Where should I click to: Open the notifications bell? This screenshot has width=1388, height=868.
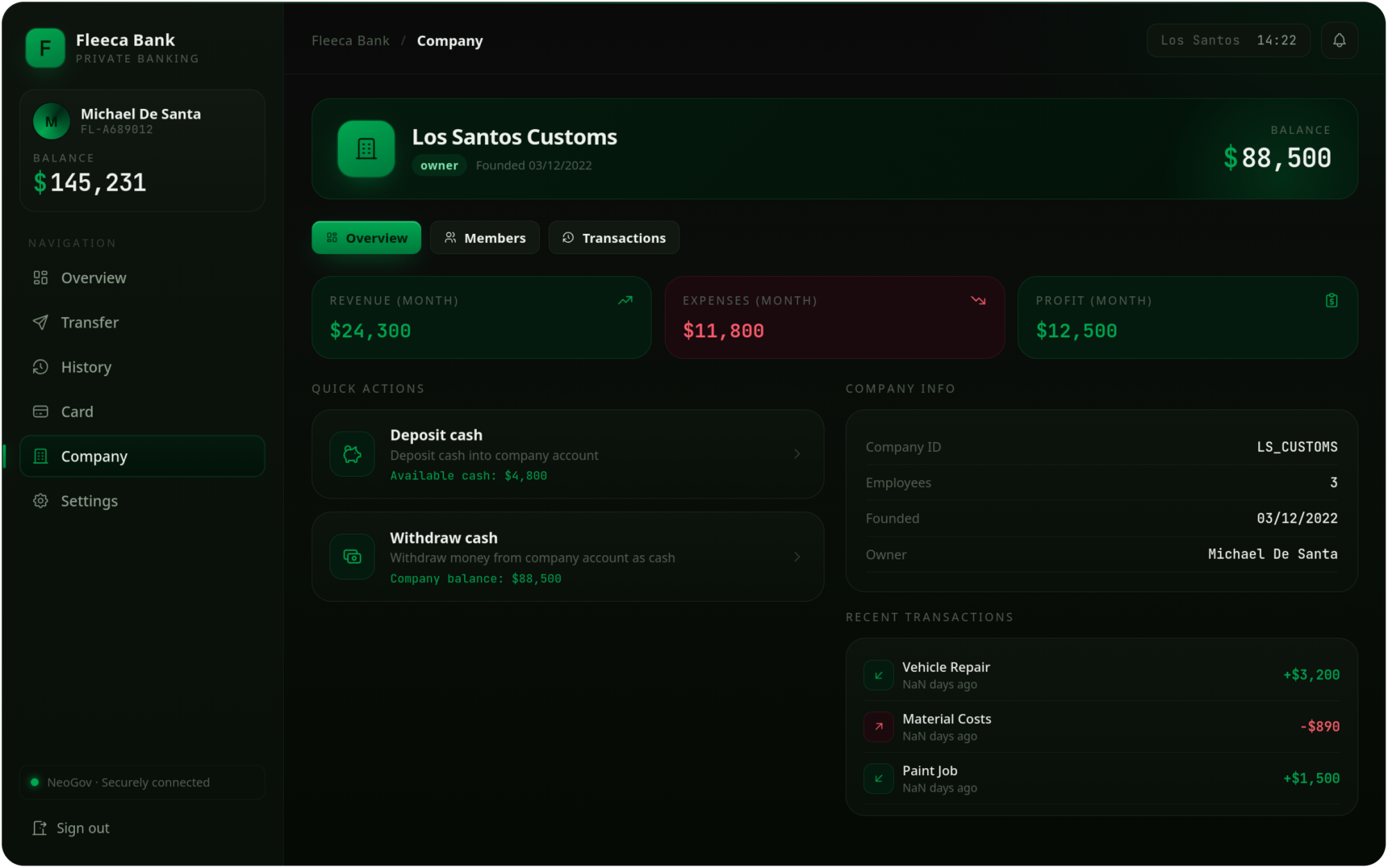pyautogui.click(x=1339, y=40)
